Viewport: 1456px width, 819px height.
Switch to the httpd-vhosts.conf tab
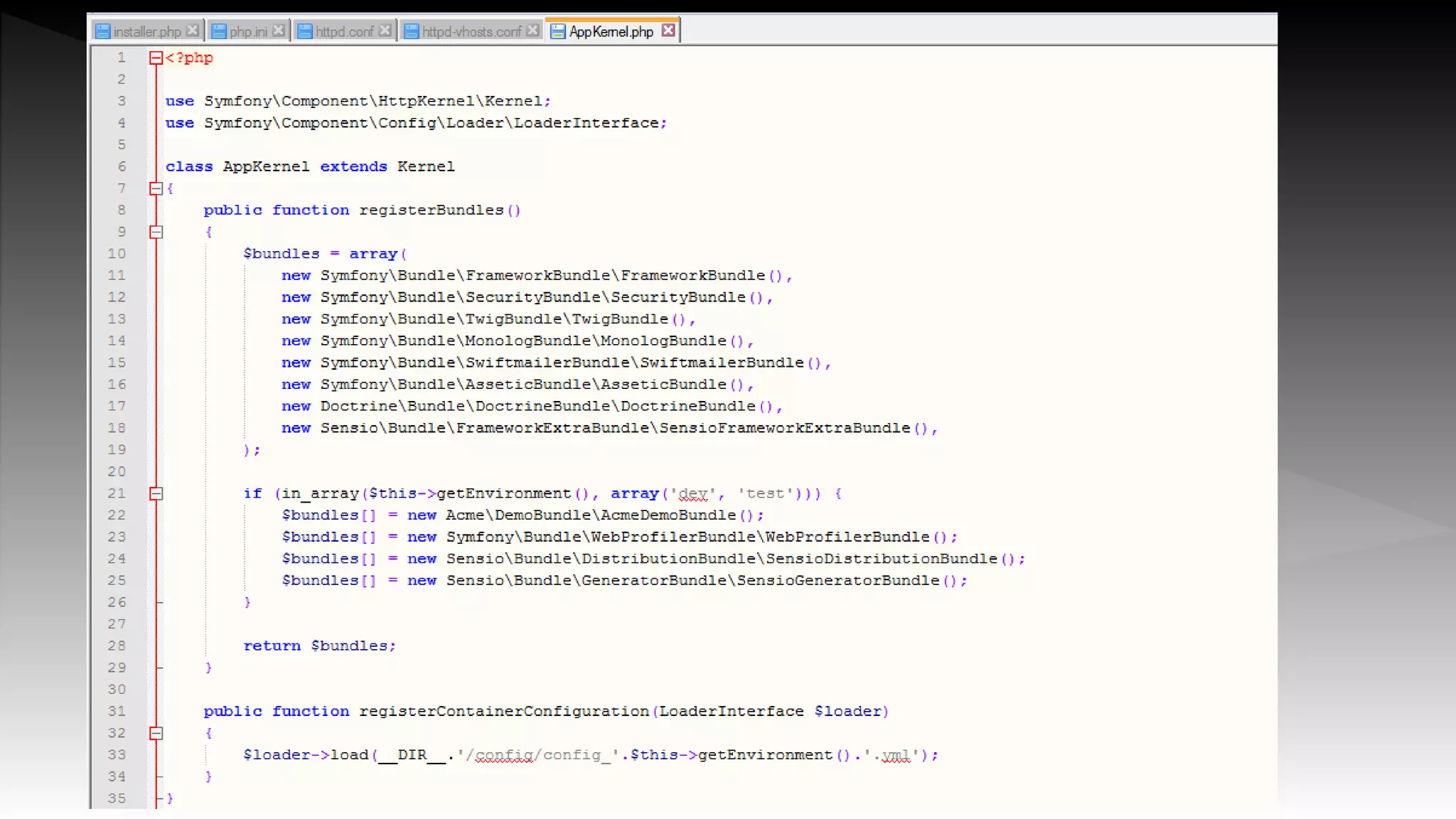coord(471,31)
